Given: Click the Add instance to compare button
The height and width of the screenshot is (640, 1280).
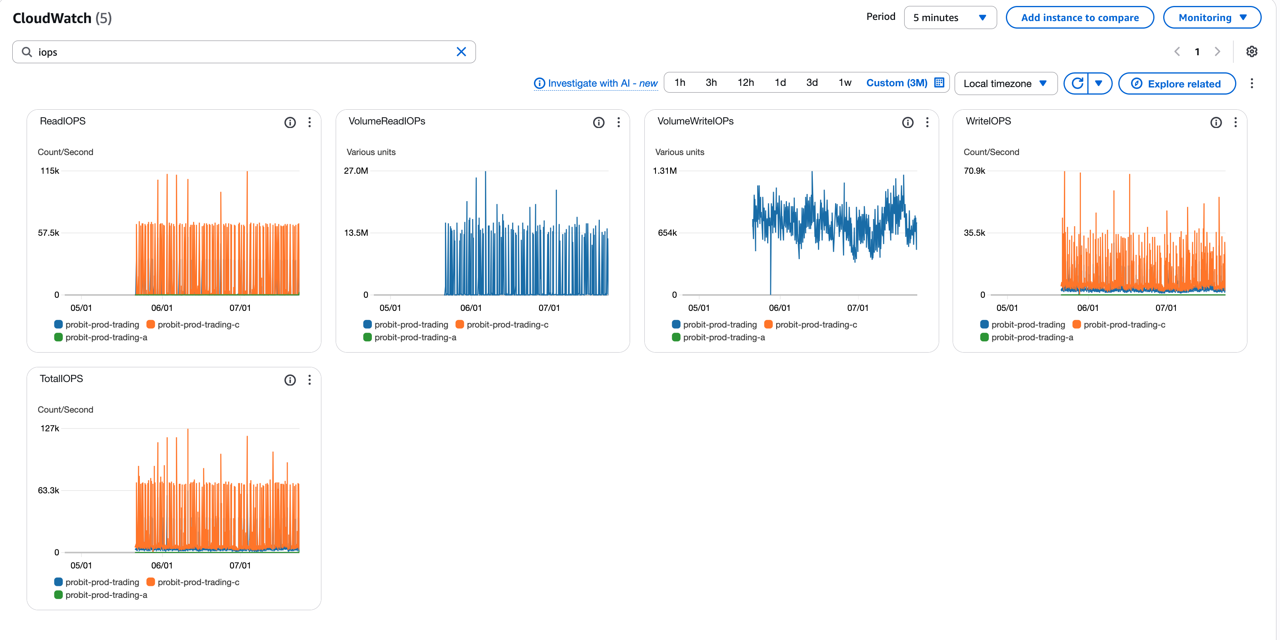Looking at the screenshot, I should point(1080,17).
